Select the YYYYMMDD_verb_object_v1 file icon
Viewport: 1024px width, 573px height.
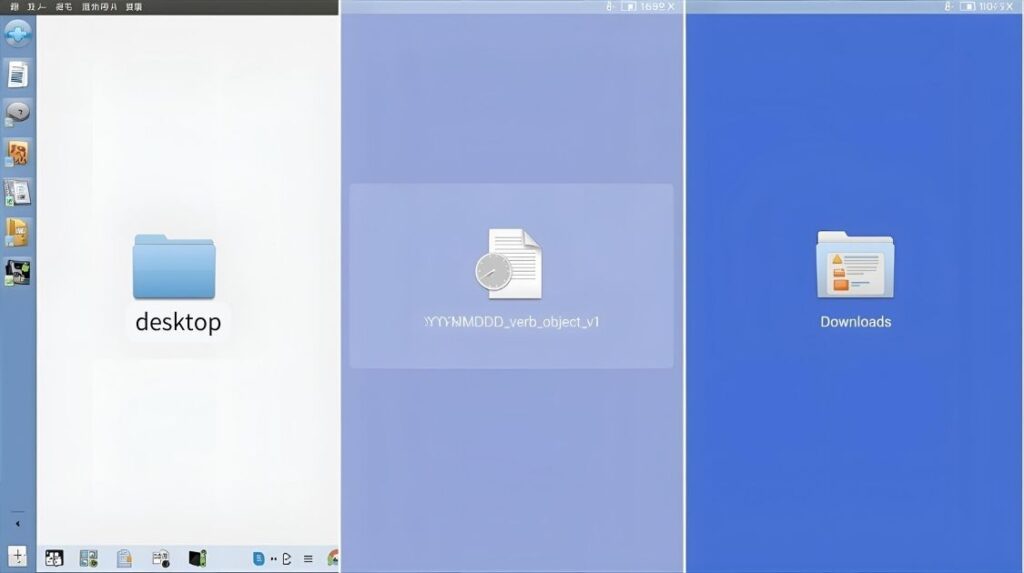point(509,265)
